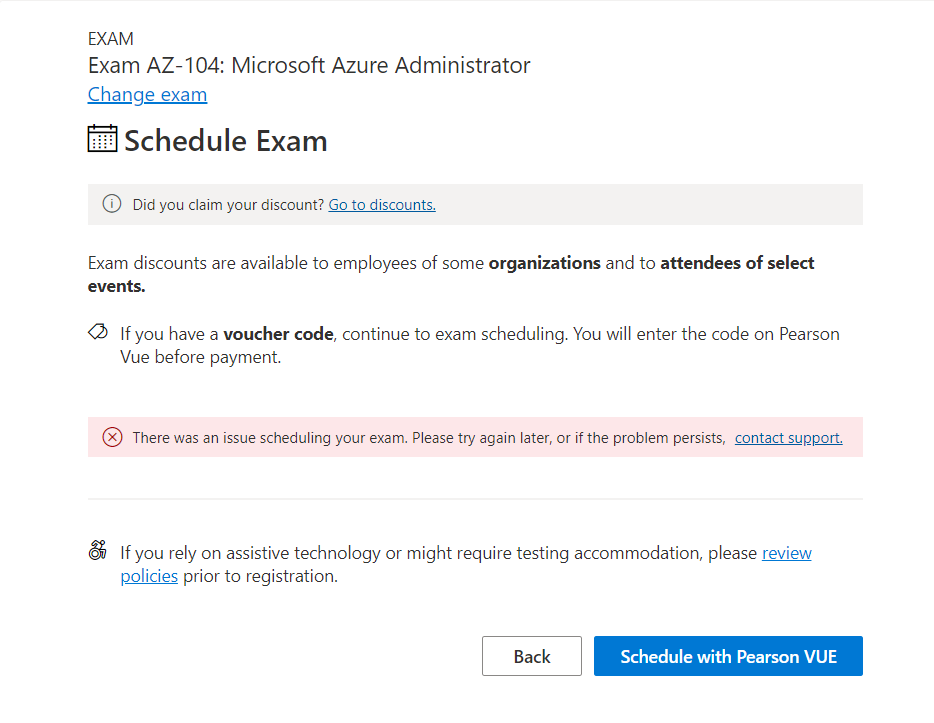
Task: Follow the contact support link
Action: pos(788,437)
